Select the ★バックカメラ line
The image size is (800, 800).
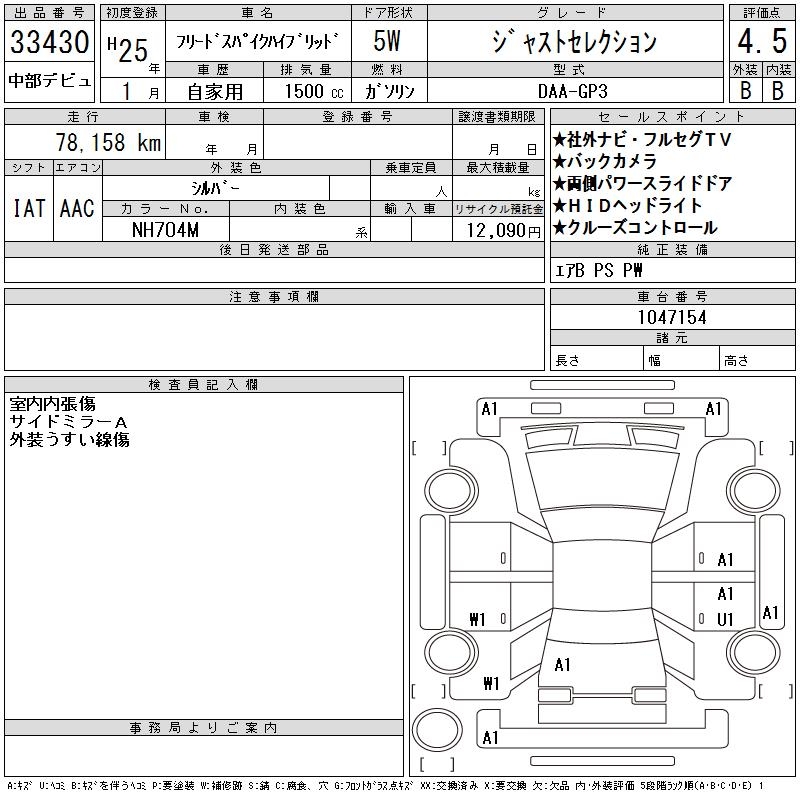[605, 161]
